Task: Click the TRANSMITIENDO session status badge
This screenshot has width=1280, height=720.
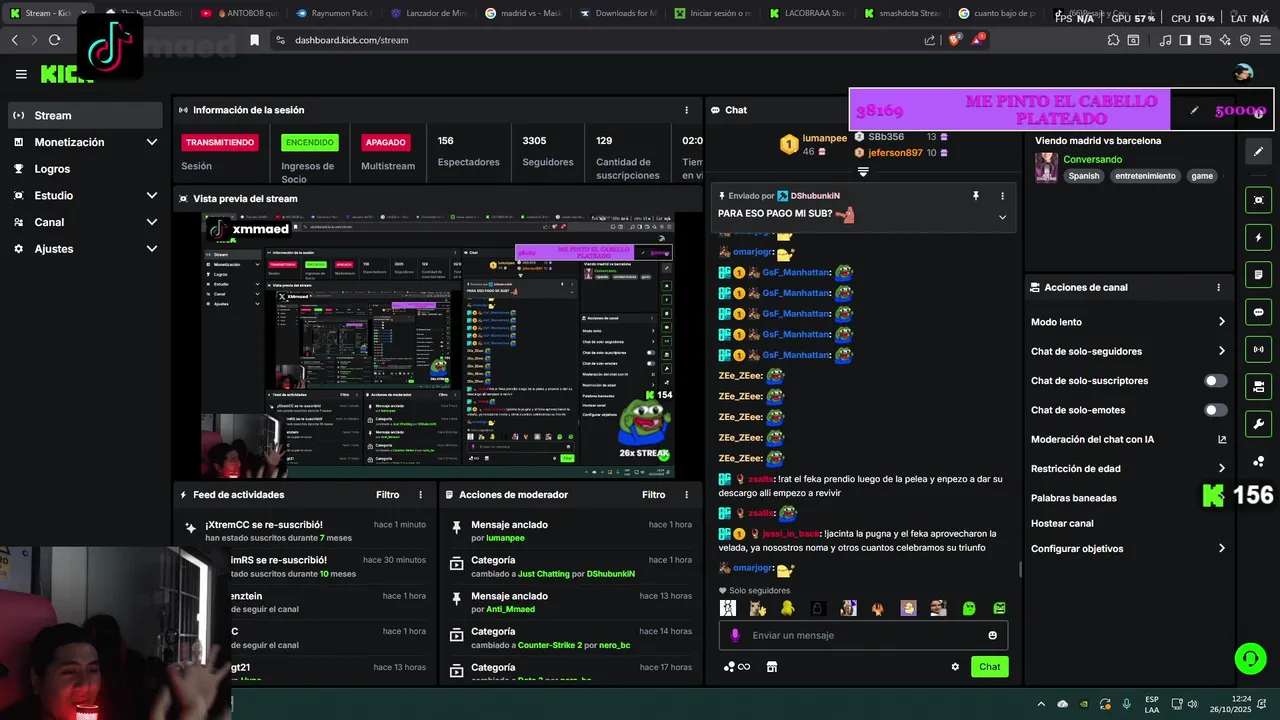Action: (220, 143)
